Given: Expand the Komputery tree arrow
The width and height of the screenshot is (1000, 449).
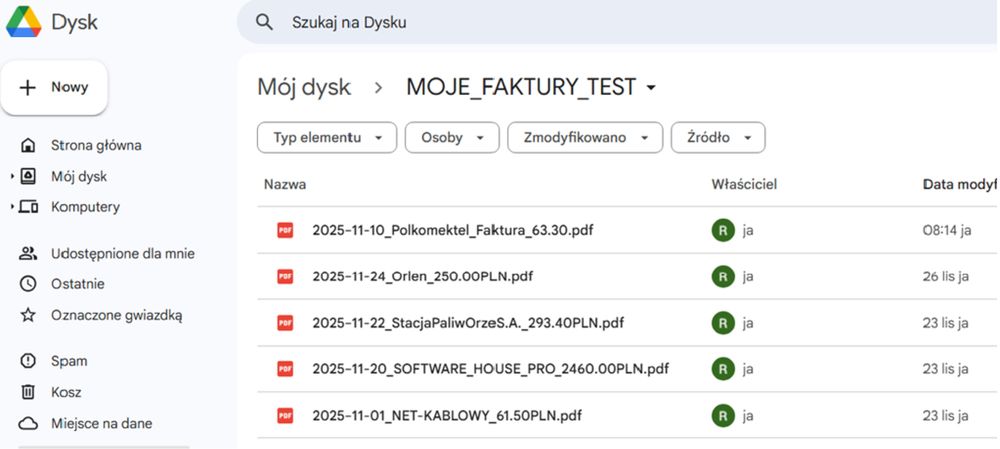Looking at the screenshot, I should pyautogui.click(x=12, y=207).
